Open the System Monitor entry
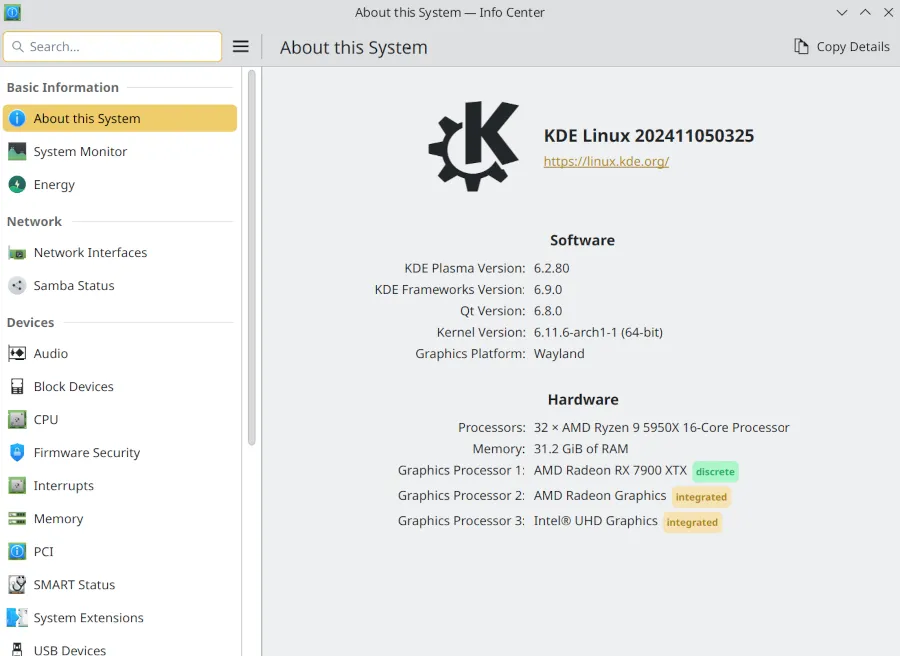The width and height of the screenshot is (900, 656). coord(120,152)
